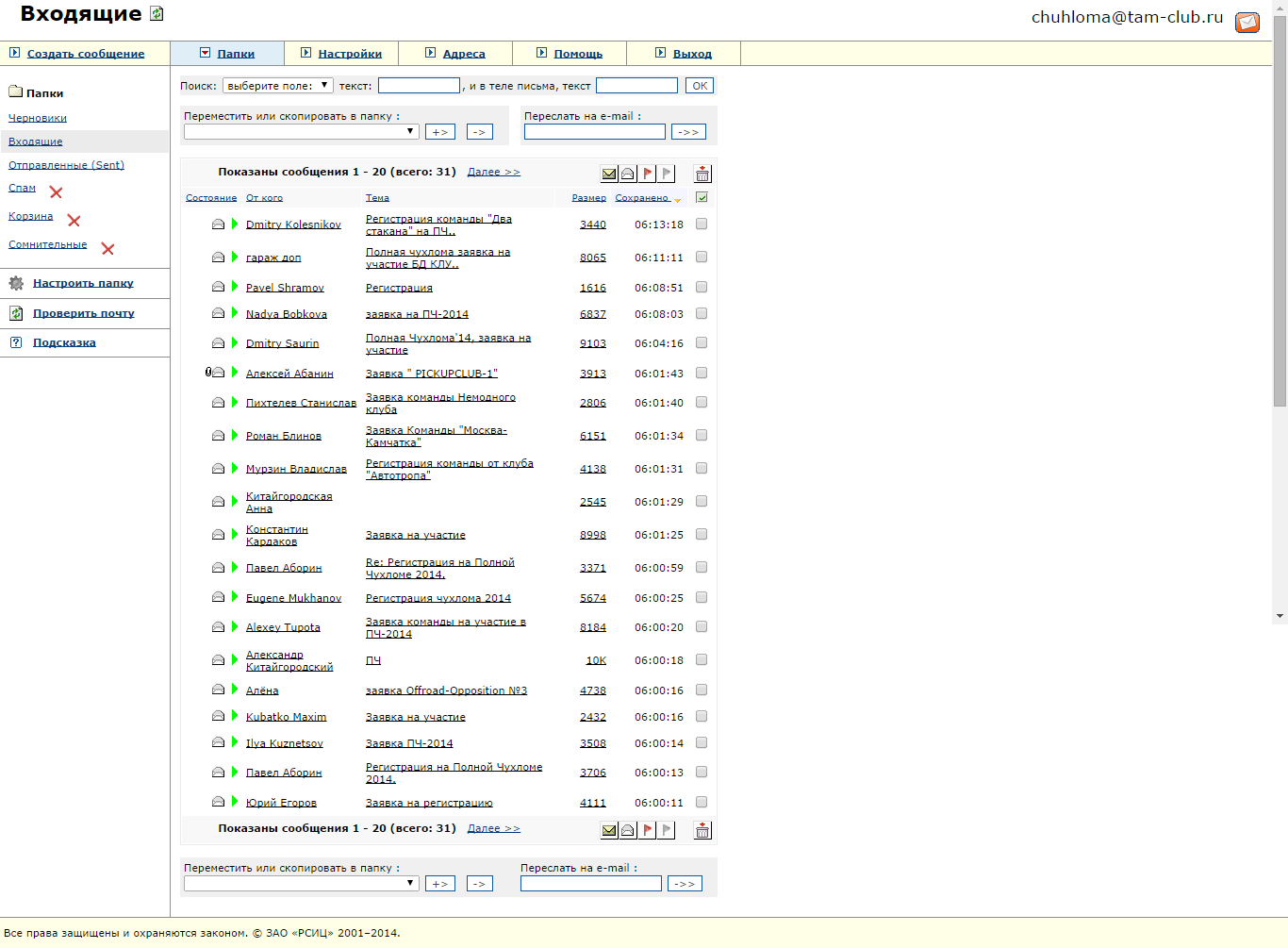The height and width of the screenshot is (948, 1288).
Task: Expand the bottom move-to-folder dropdown
Action: click(302, 884)
